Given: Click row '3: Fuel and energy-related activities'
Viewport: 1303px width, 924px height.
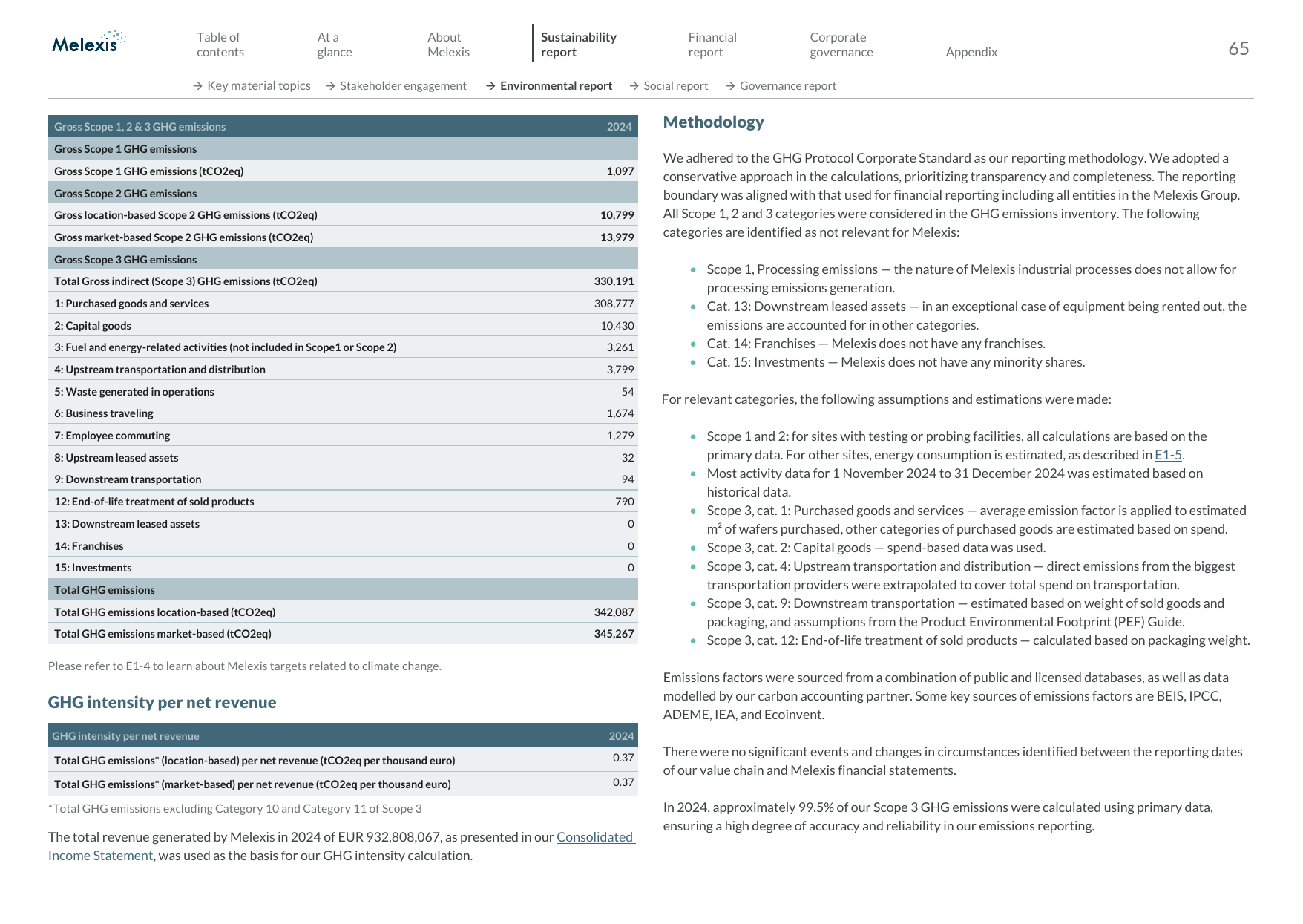Looking at the screenshot, I should 343,347.
